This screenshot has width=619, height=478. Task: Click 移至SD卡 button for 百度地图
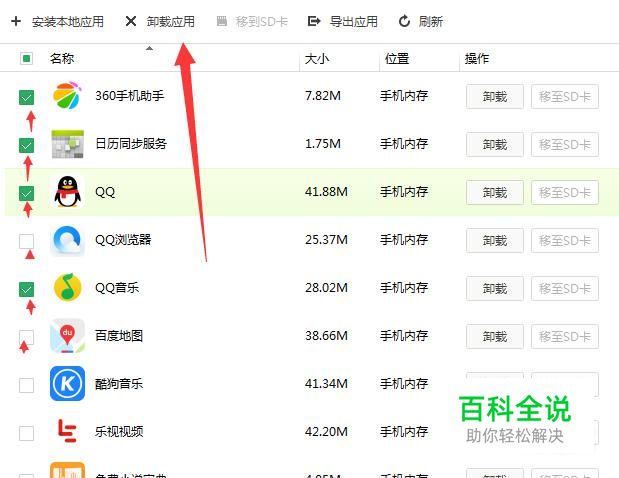[565, 337]
